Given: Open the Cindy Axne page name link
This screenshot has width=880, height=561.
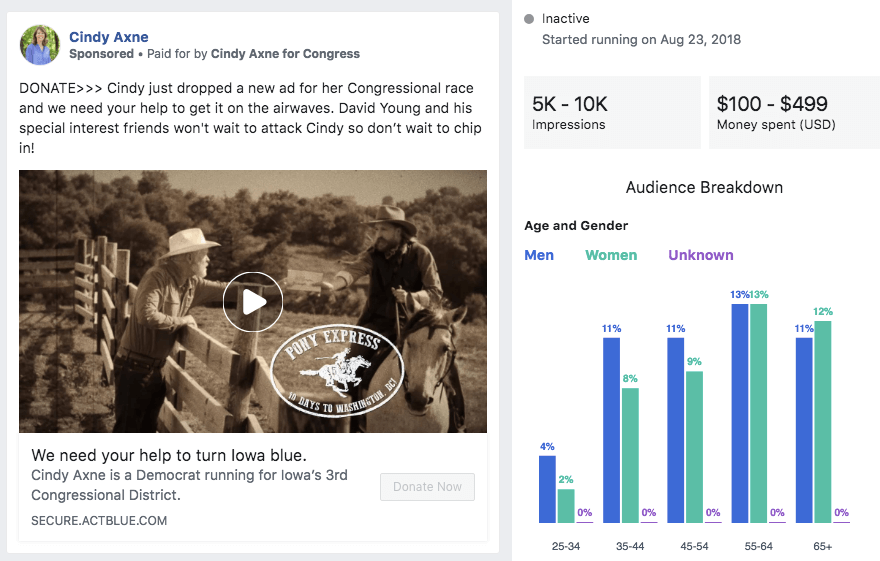Looking at the screenshot, I should tap(108, 37).
